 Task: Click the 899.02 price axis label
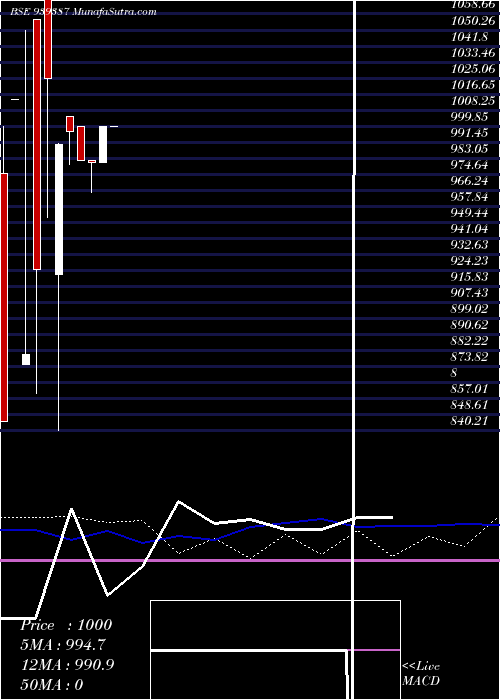tap(469, 309)
